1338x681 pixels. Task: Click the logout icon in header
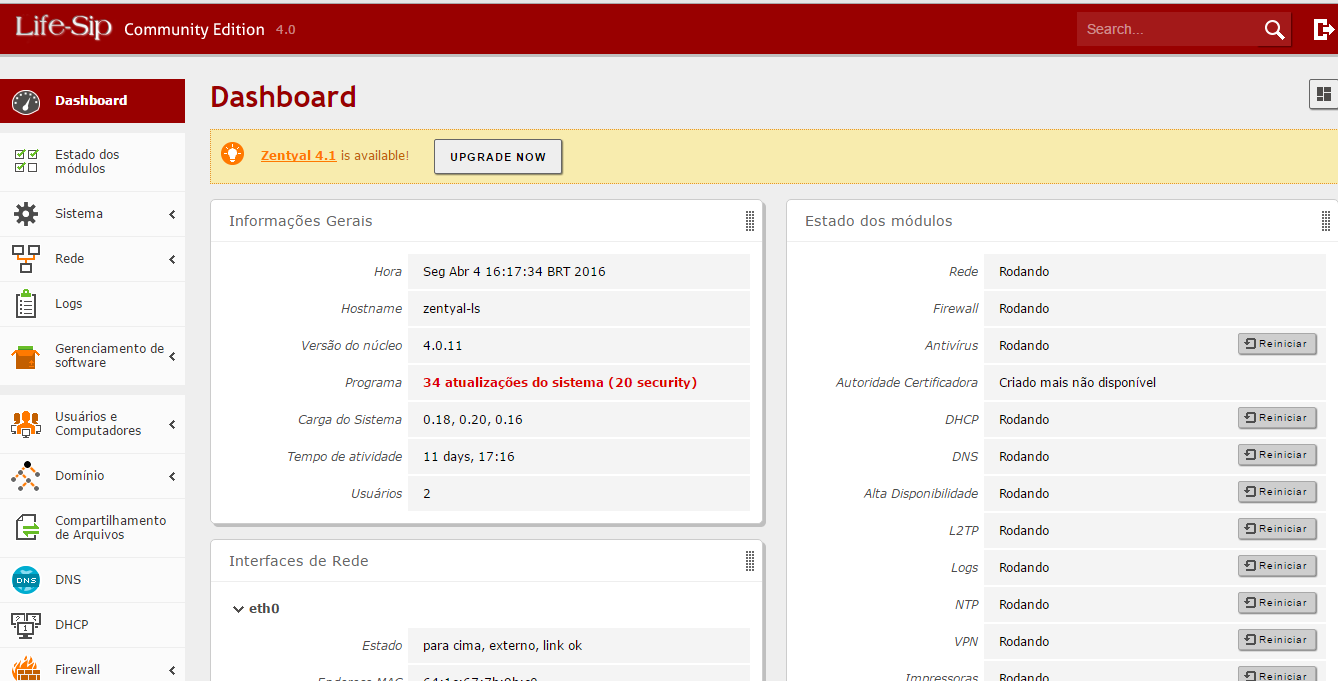tap(1323, 30)
